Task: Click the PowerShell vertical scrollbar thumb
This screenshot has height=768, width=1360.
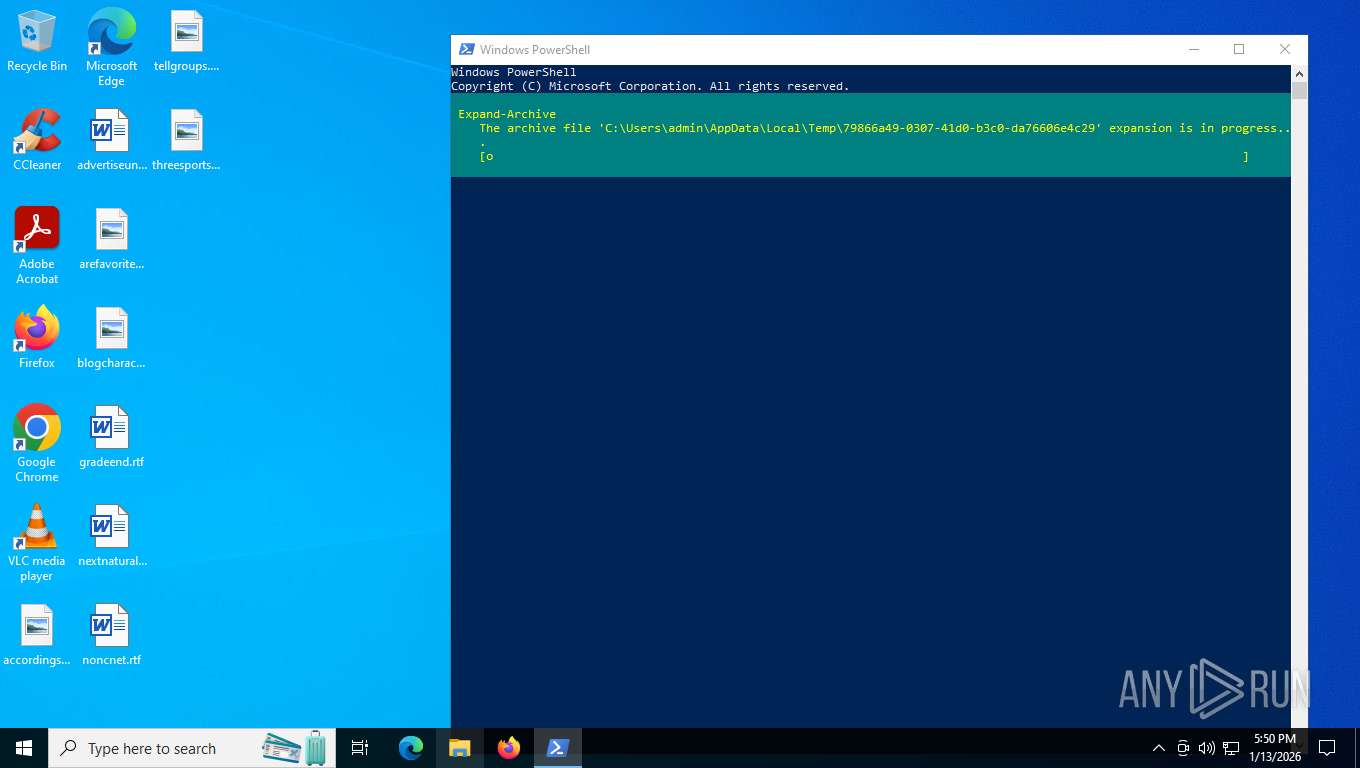Action: pyautogui.click(x=1299, y=91)
